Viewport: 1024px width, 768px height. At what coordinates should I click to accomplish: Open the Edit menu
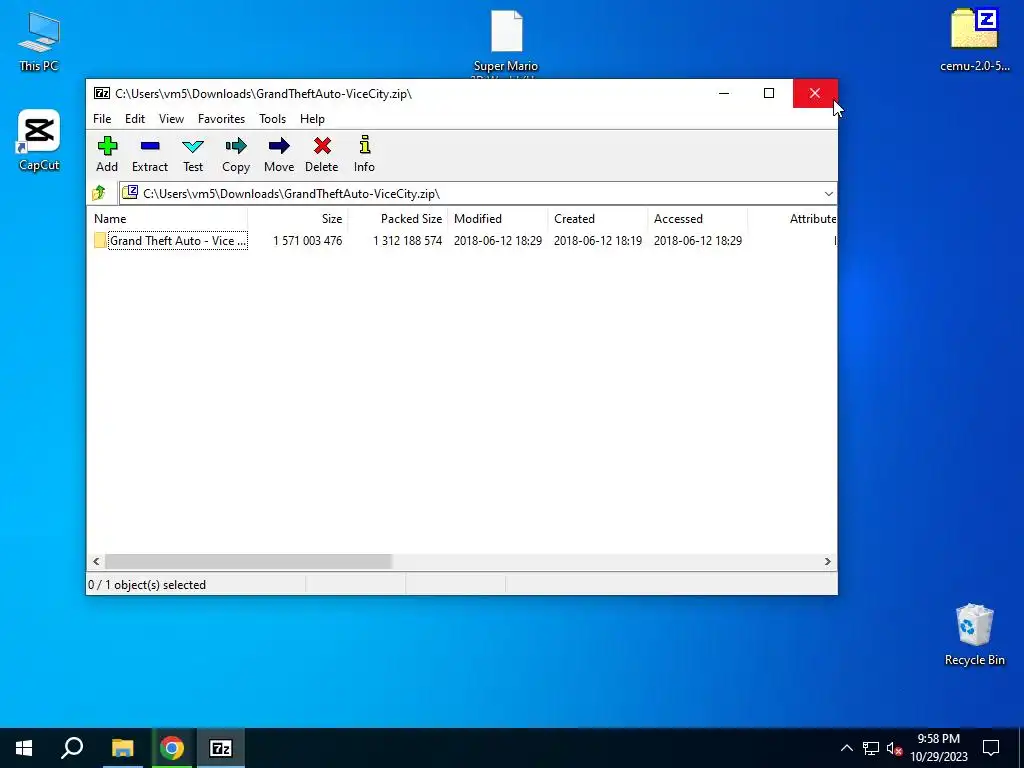tap(135, 119)
